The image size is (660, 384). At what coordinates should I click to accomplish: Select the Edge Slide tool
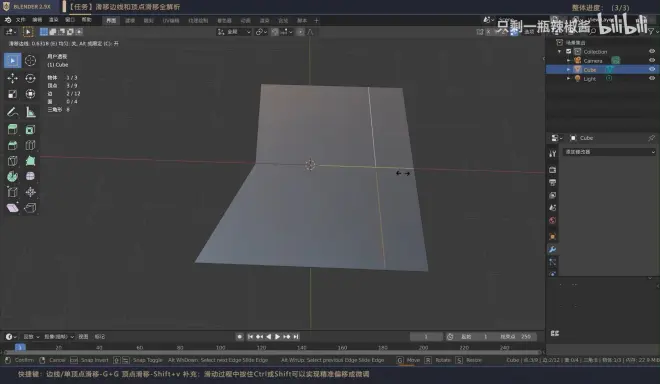tap(13, 192)
